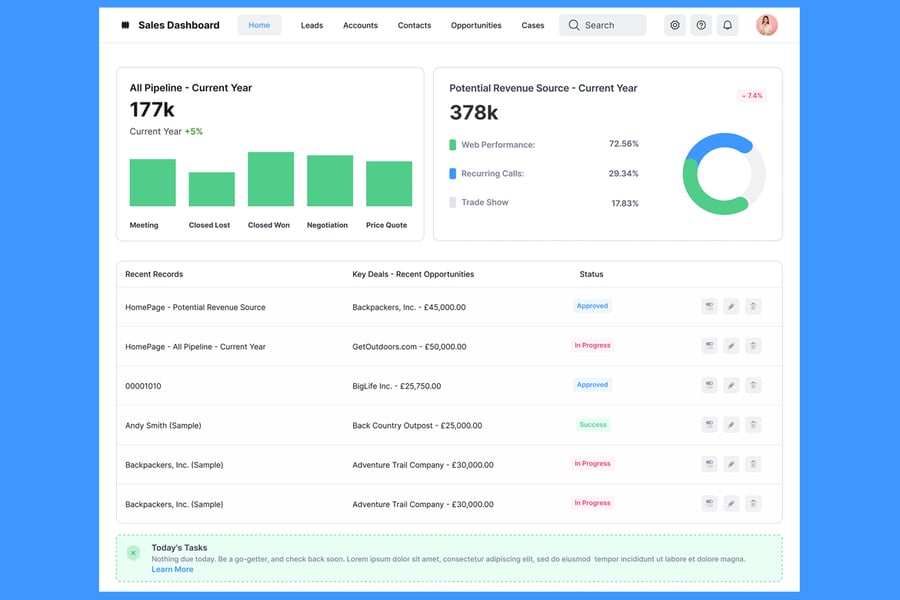Toggle the switch on GetOutdoors.com row

709,346
